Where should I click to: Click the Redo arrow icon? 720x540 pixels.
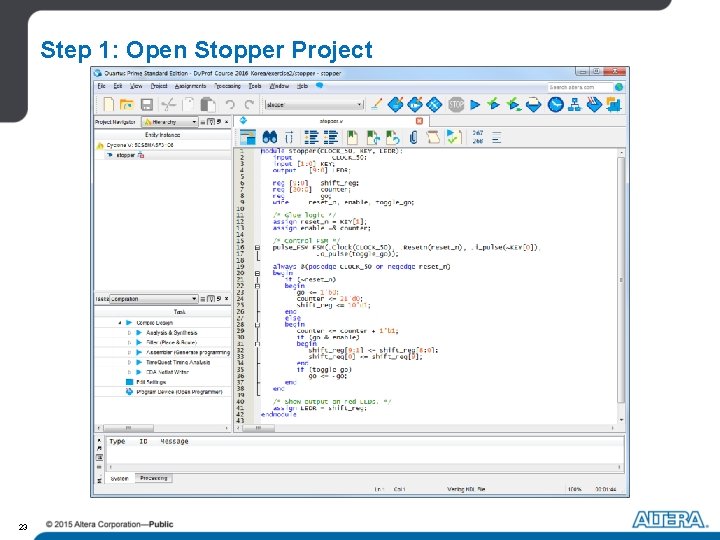click(x=249, y=105)
